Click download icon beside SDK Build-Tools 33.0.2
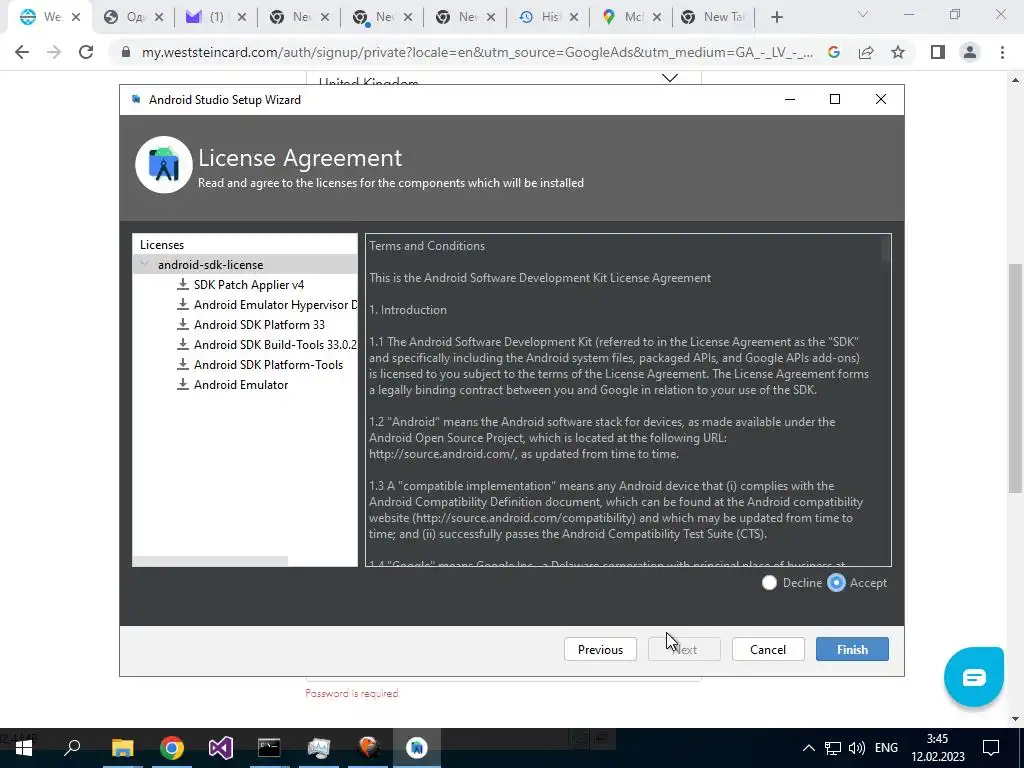The image size is (1024, 768). pos(183,344)
